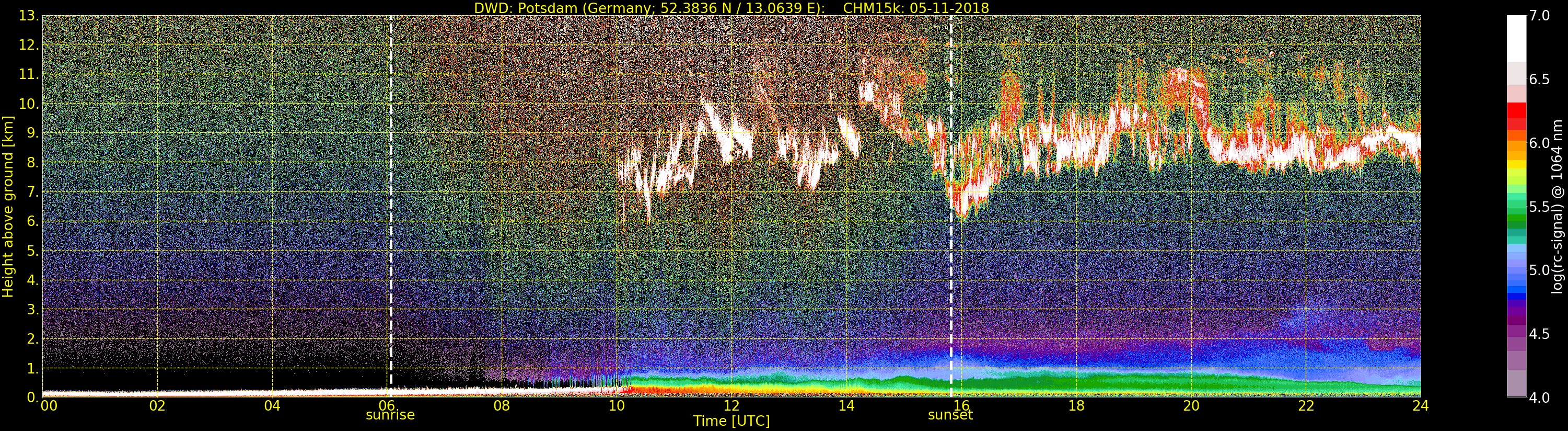Click the time axis tick label 00
The image size is (1568, 431).
click(49, 406)
